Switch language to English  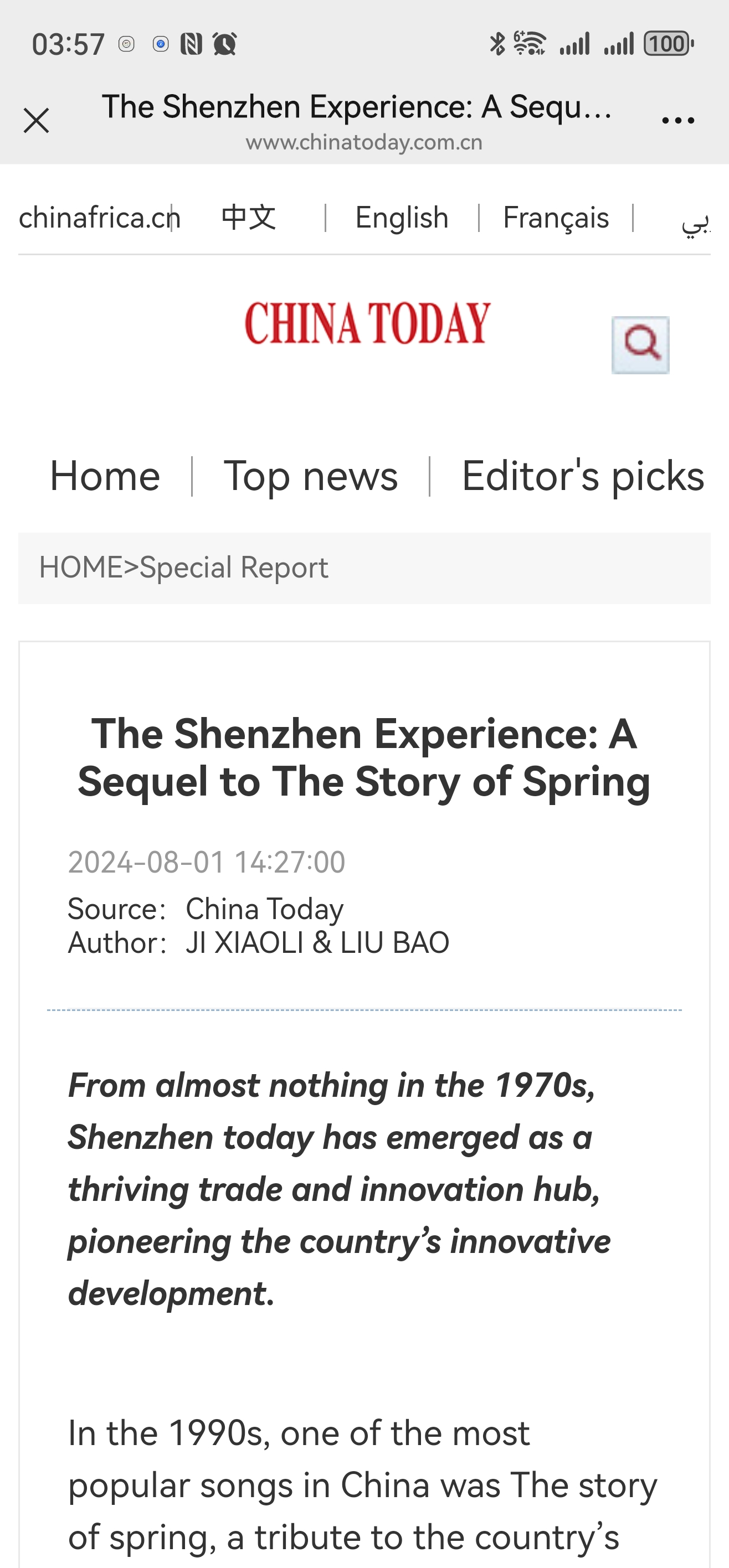[x=402, y=218]
